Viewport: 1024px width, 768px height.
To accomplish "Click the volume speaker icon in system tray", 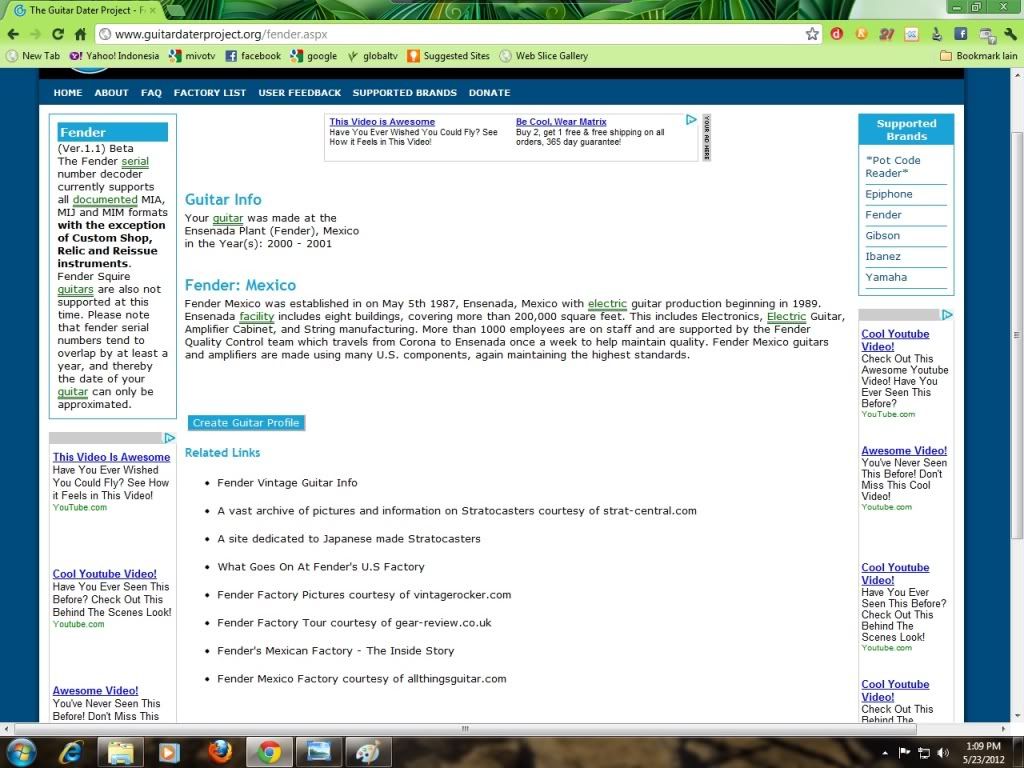I will coord(942,753).
